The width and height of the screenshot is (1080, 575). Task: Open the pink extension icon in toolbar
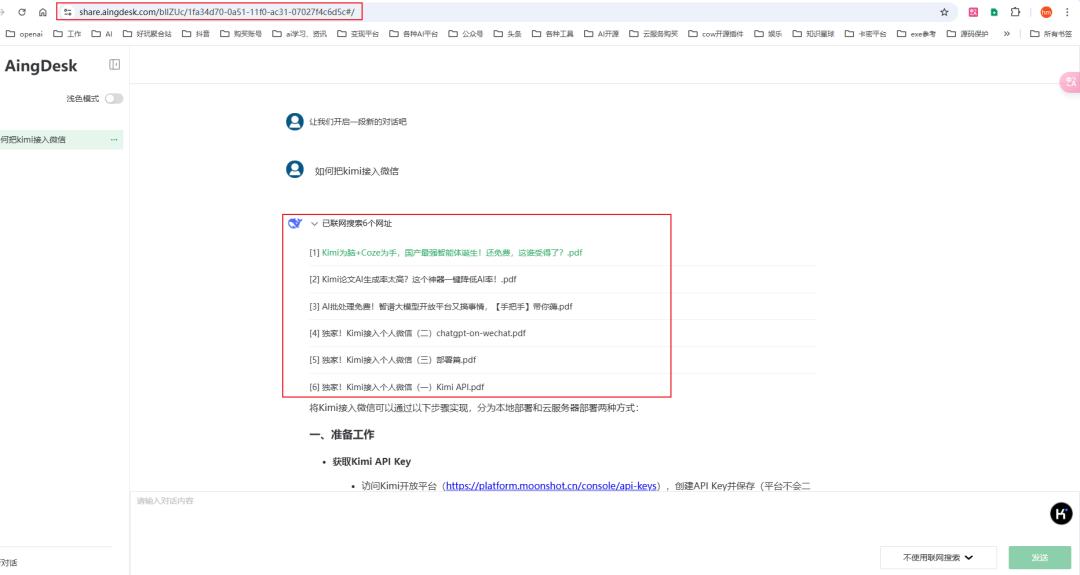973,12
